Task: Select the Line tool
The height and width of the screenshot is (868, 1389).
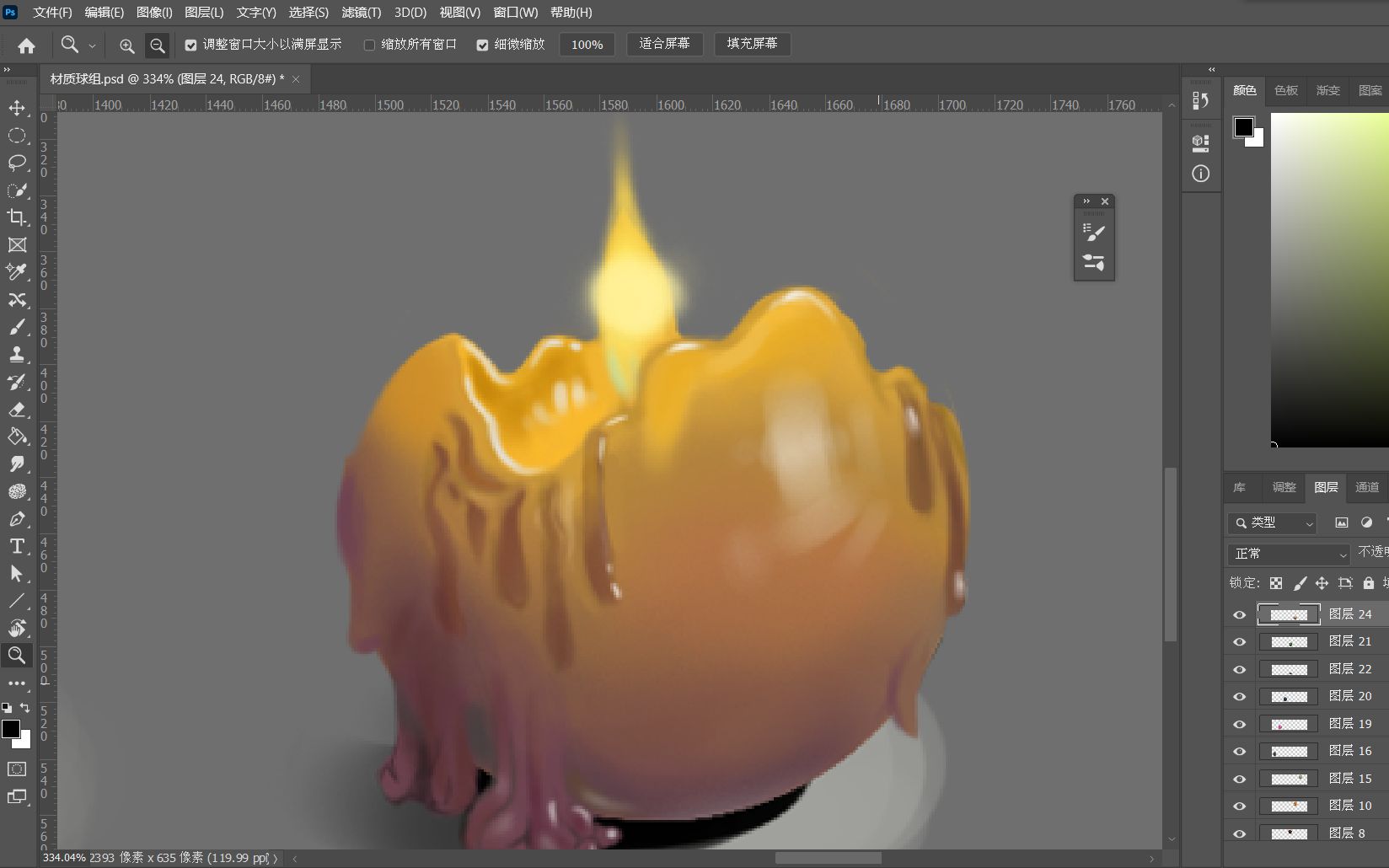Action: (17, 601)
